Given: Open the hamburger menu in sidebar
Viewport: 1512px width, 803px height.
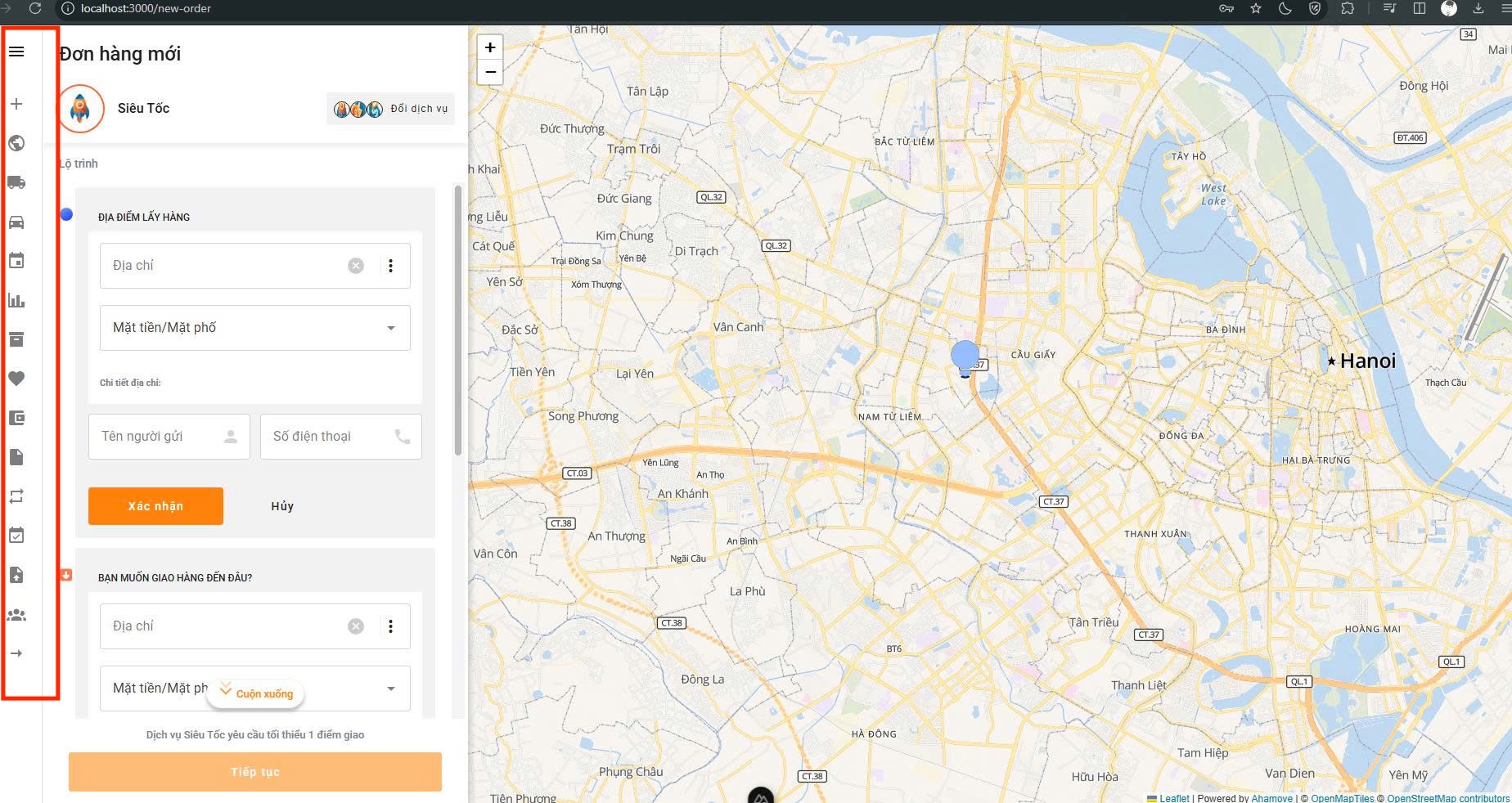Looking at the screenshot, I should tap(16, 52).
